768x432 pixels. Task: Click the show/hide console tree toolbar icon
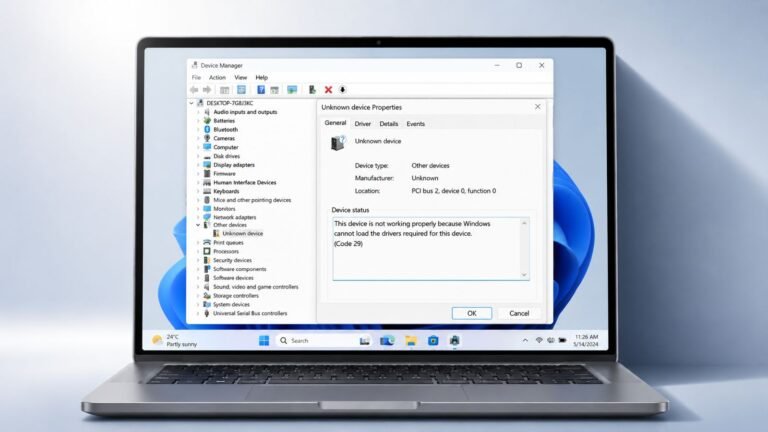click(x=224, y=90)
